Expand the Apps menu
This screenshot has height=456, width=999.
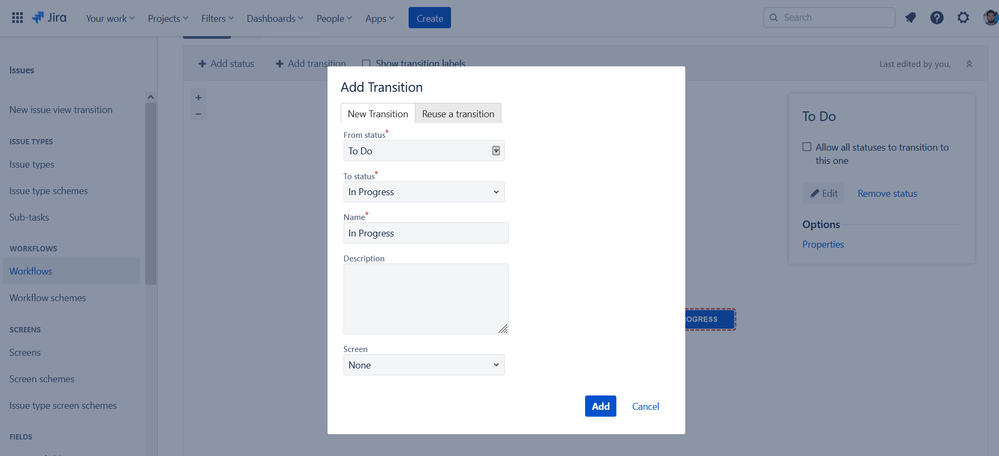(380, 18)
